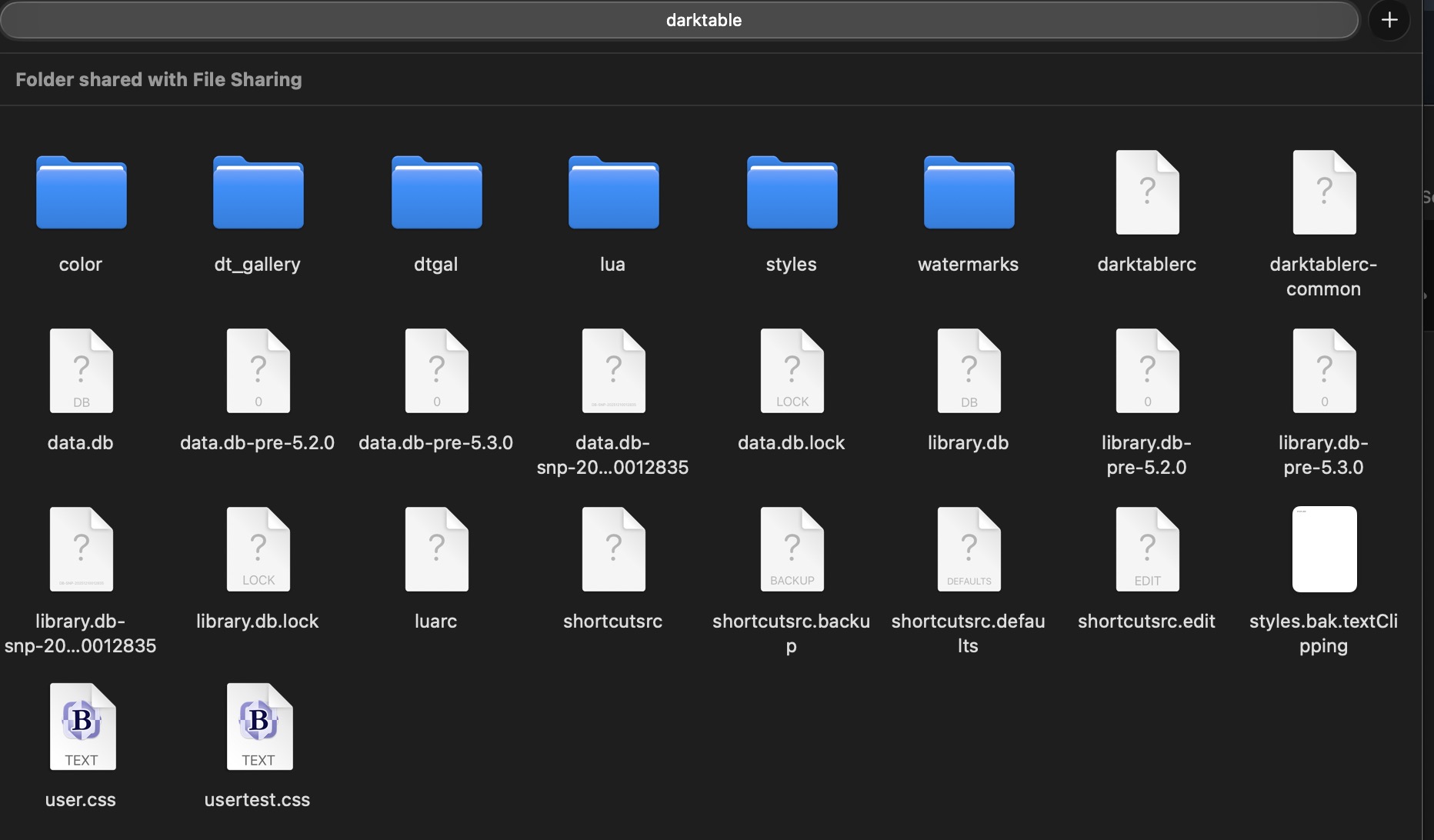Select the usertest.css file icon
Viewport: 1434px width, 840px height.
(258, 727)
